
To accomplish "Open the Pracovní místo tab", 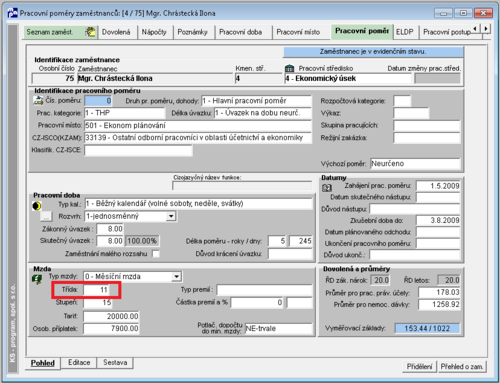I will (298, 32).
